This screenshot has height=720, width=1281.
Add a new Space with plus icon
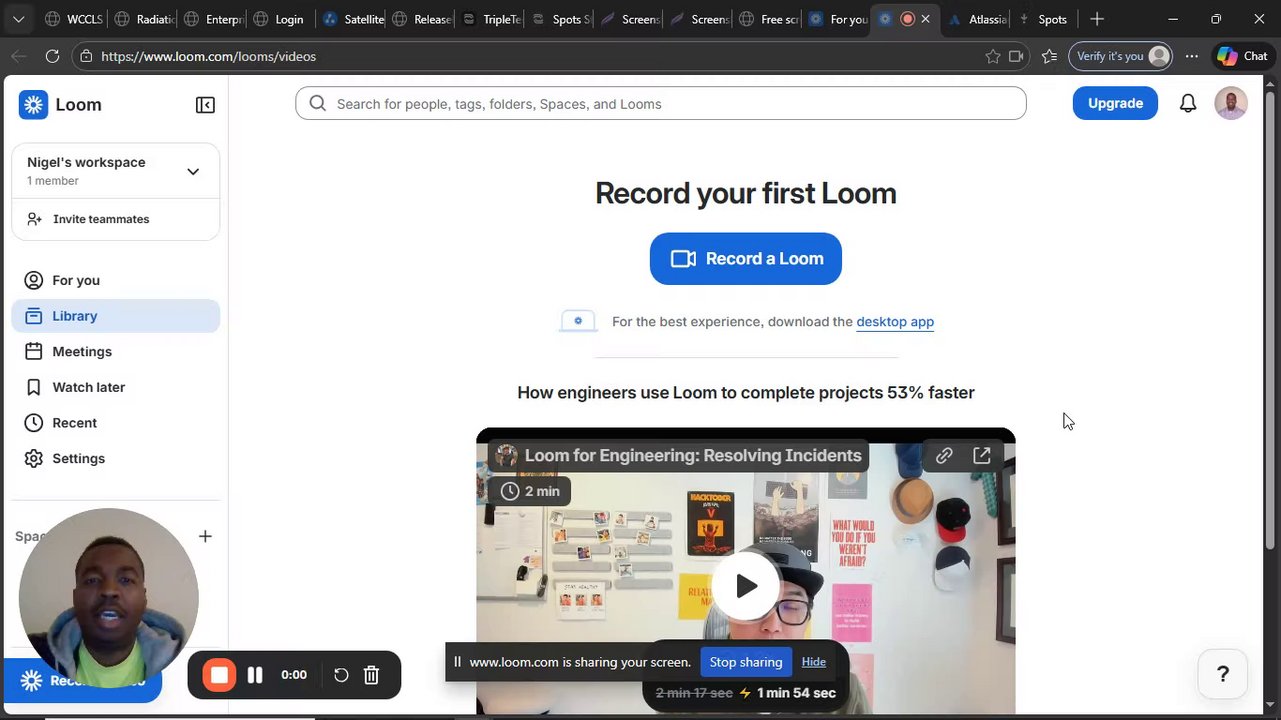tap(205, 536)
